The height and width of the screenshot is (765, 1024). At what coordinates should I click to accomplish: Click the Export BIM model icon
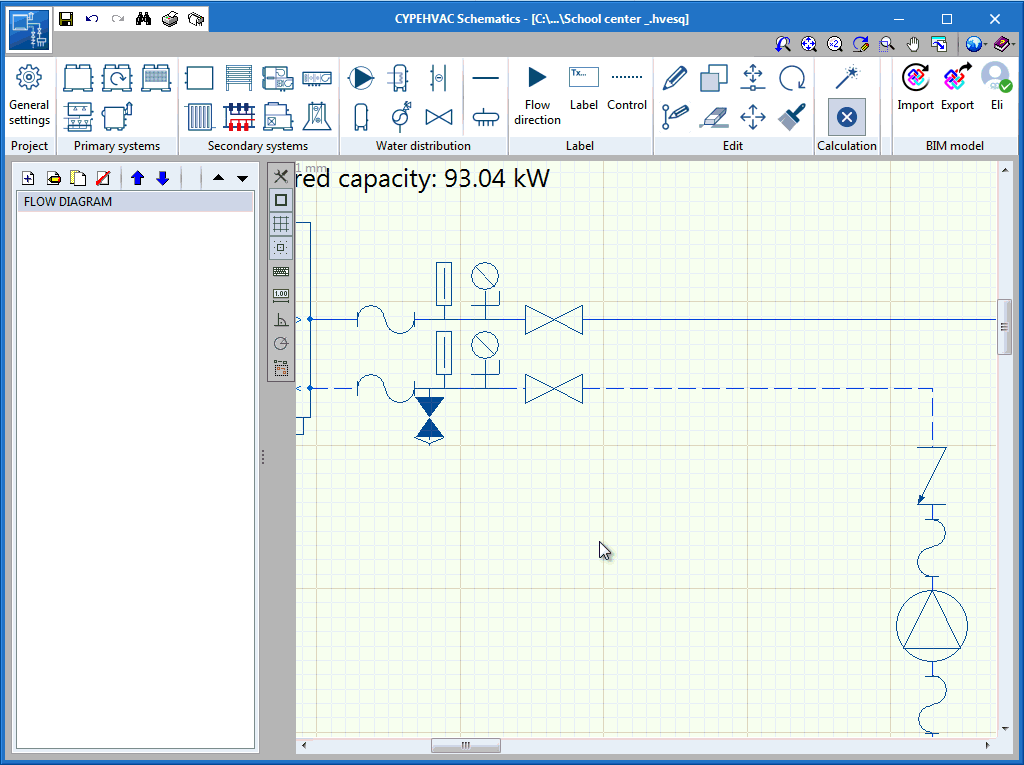click(x=957, y=88)
